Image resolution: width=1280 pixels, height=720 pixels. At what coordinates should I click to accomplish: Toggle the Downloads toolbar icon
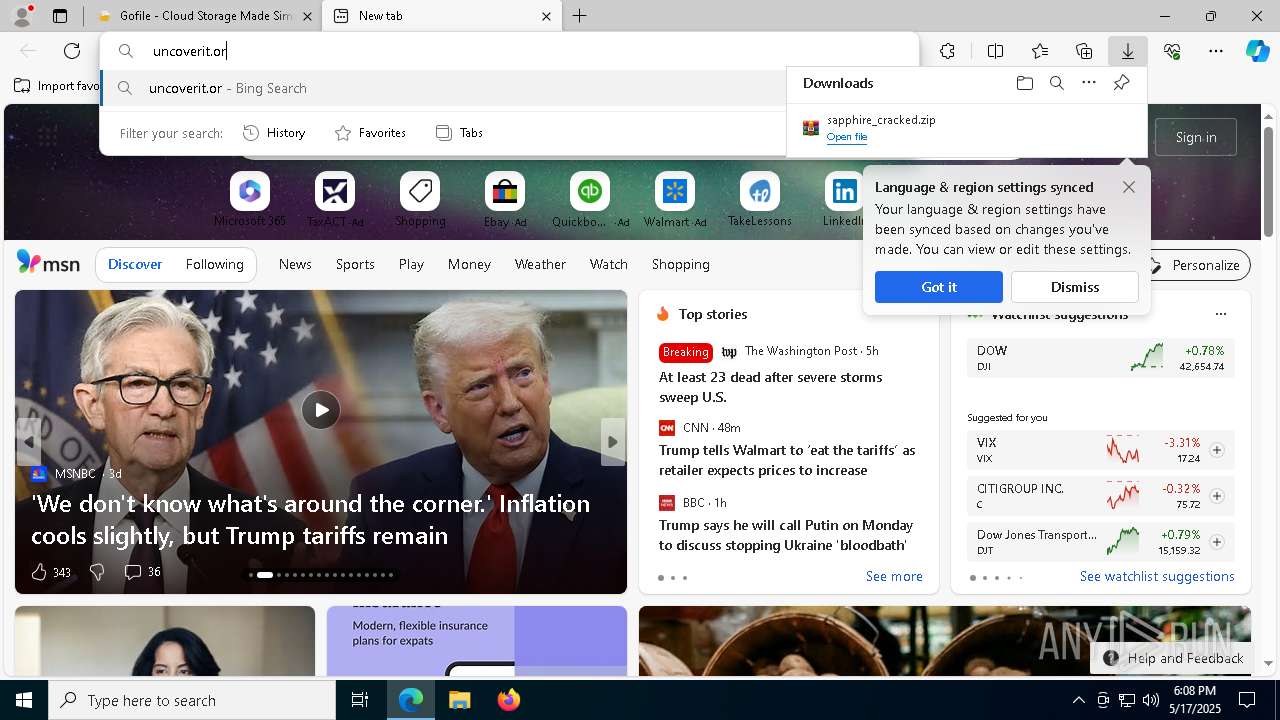[1127, 51]
